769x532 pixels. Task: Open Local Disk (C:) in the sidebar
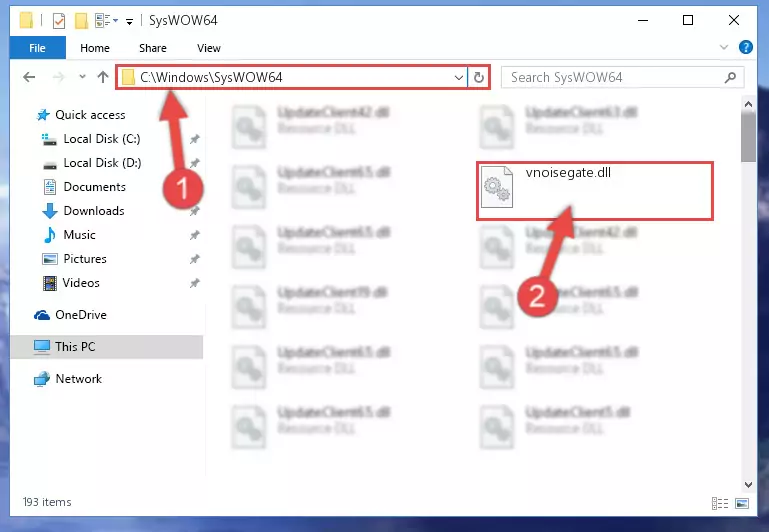pyautogui.click(x=102, y=139)
